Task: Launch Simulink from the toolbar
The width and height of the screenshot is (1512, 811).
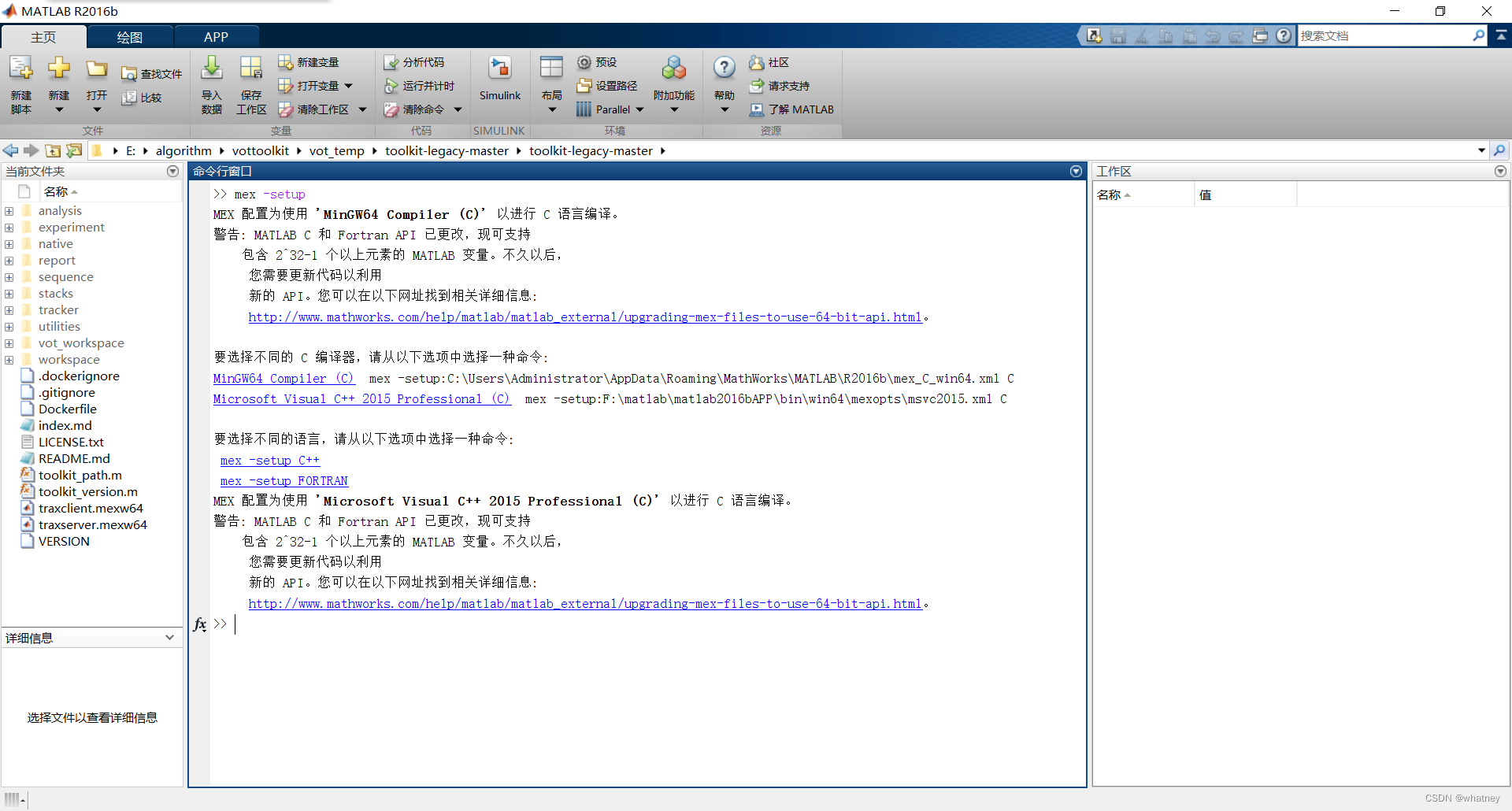Action: (x=500, y=79)
